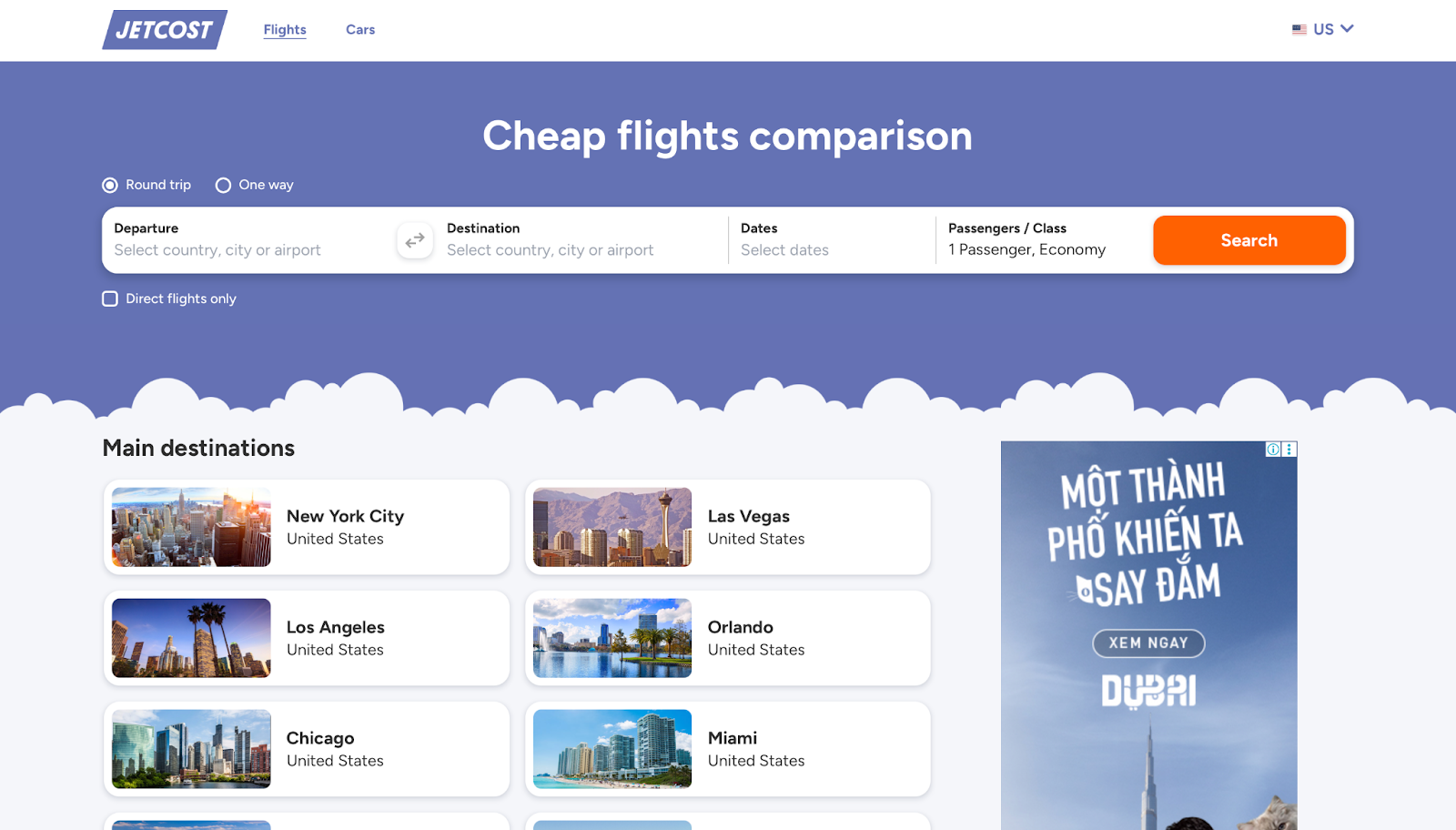Click the XEM NGAY button in Dubai ad

[x=1148, y=643]
